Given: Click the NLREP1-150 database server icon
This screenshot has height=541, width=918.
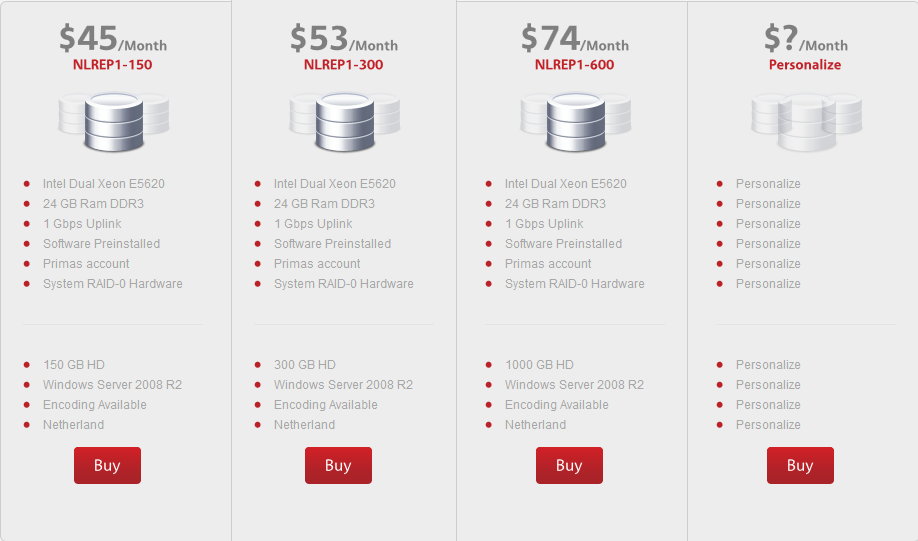Looking at the screenshot, I should click(x=113, y=119).
